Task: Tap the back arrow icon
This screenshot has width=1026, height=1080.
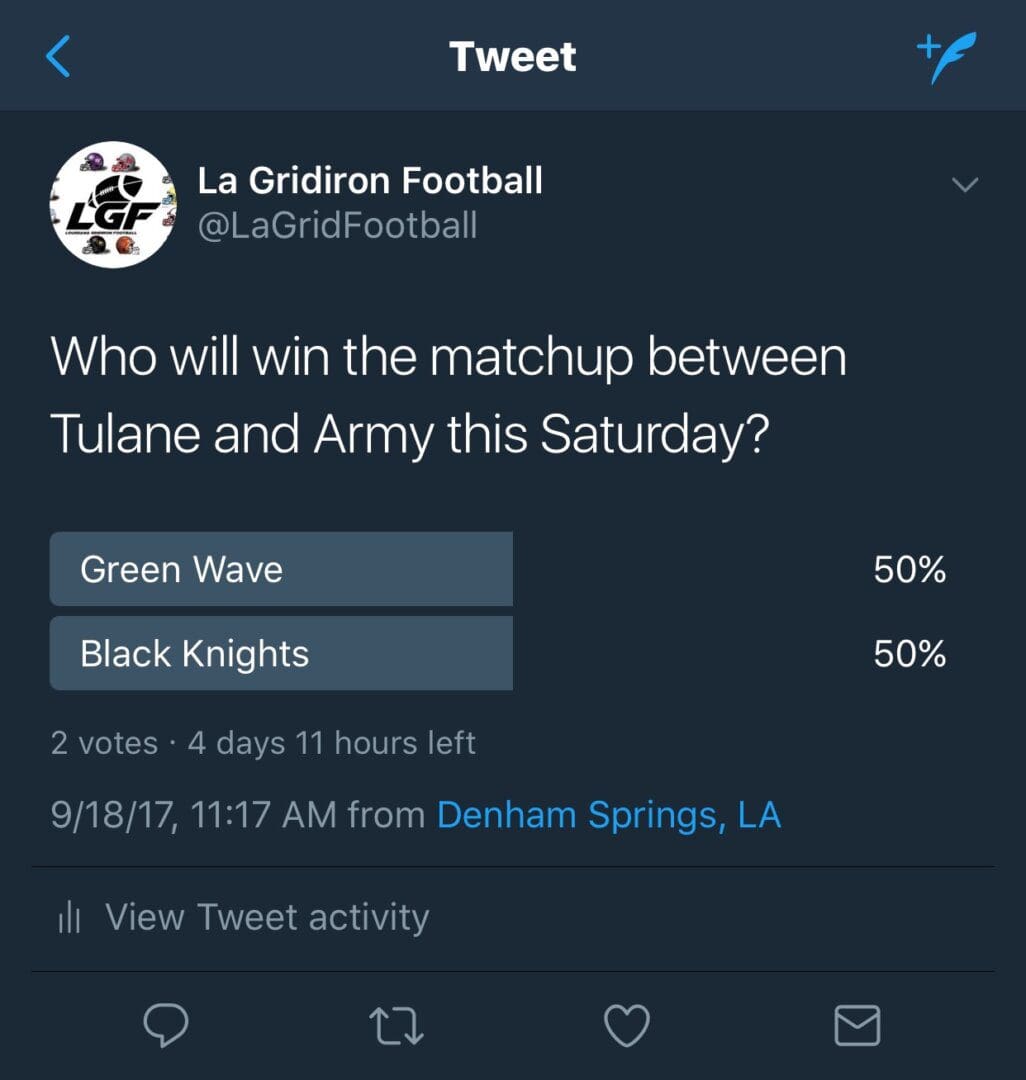Action: pyautogui.click(x=58, y=56)
